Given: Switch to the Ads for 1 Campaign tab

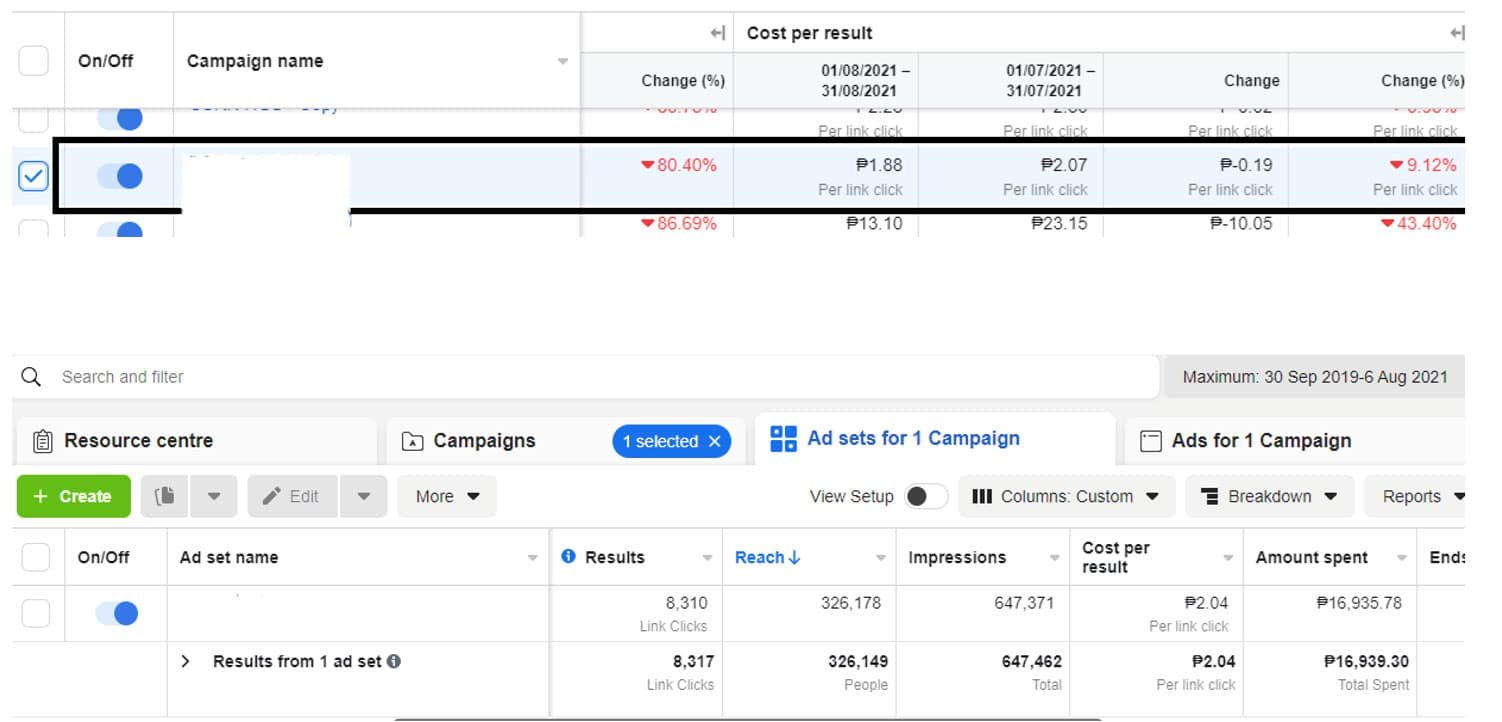Looking at the screenshot, I should point(1260,441).
